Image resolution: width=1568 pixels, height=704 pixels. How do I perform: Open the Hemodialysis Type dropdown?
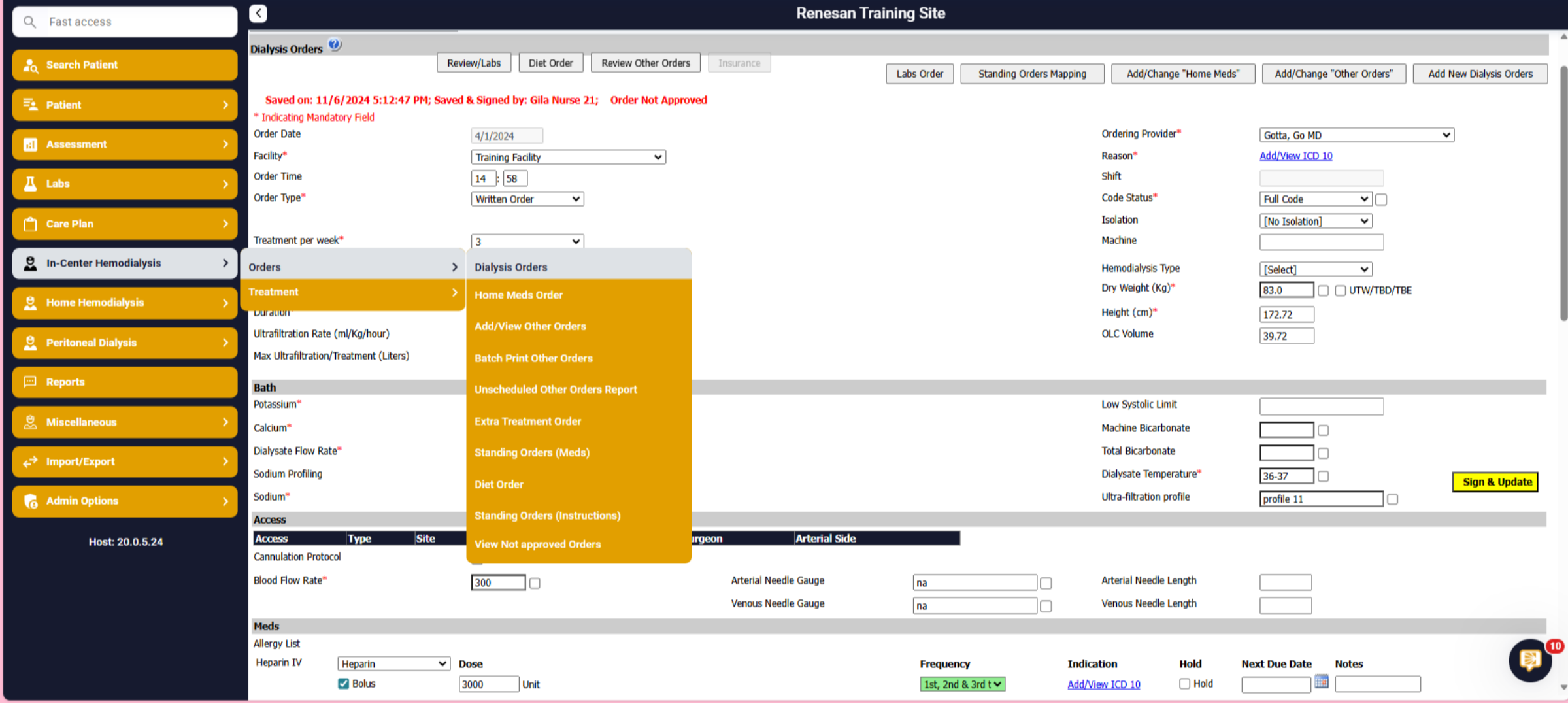(1316, 269)
